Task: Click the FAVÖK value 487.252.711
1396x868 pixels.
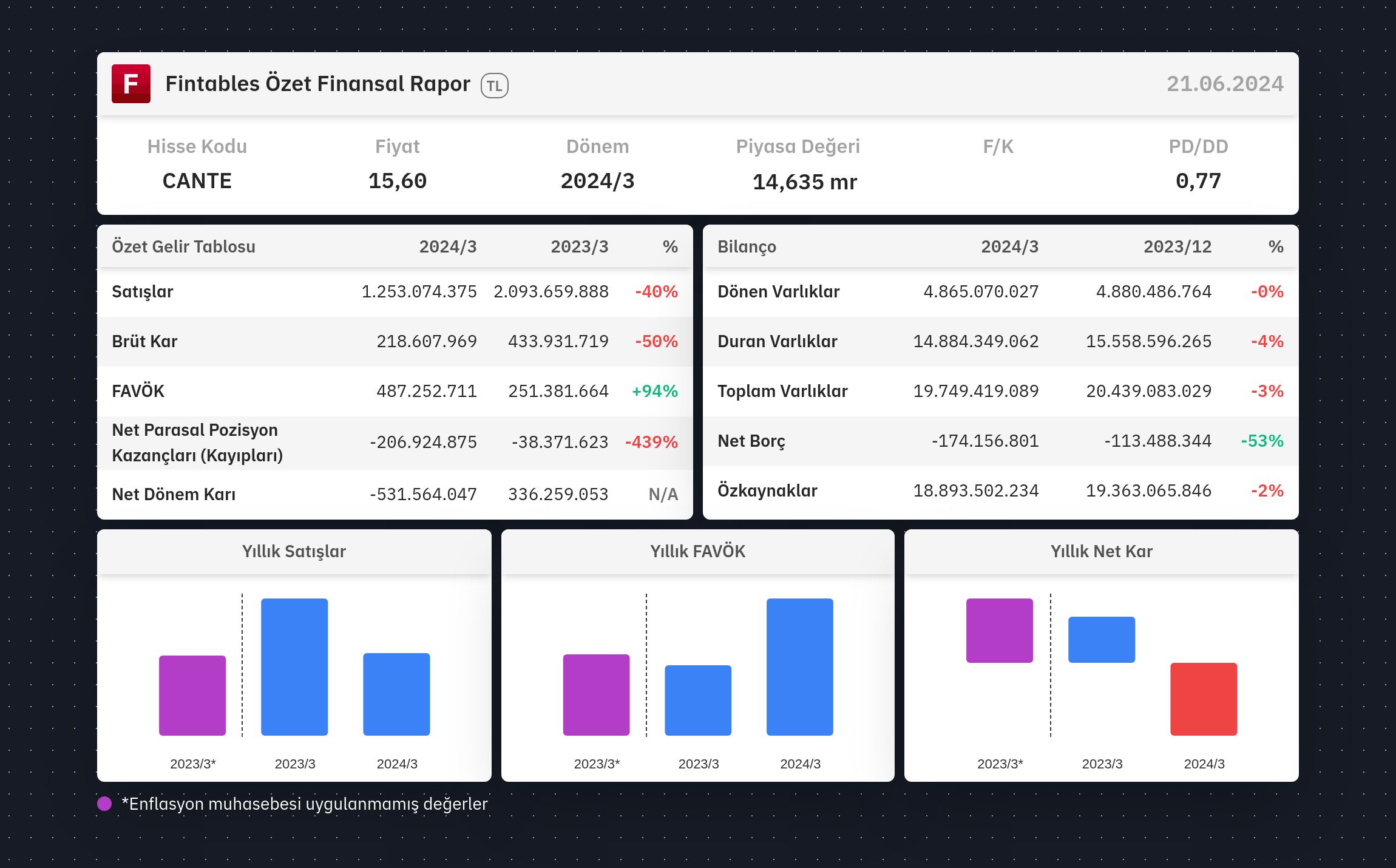Action: coord(427,391)
